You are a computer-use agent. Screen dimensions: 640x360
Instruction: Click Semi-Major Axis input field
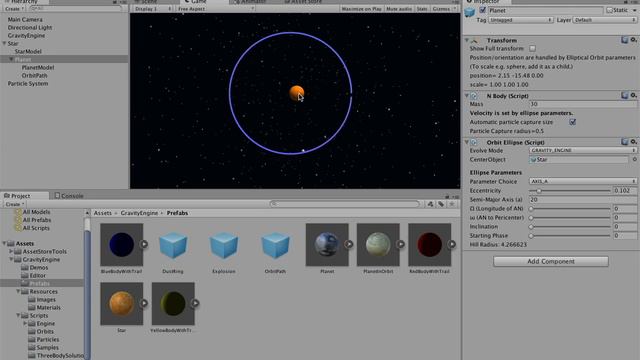pyautogui.click(x=583, y=200)
